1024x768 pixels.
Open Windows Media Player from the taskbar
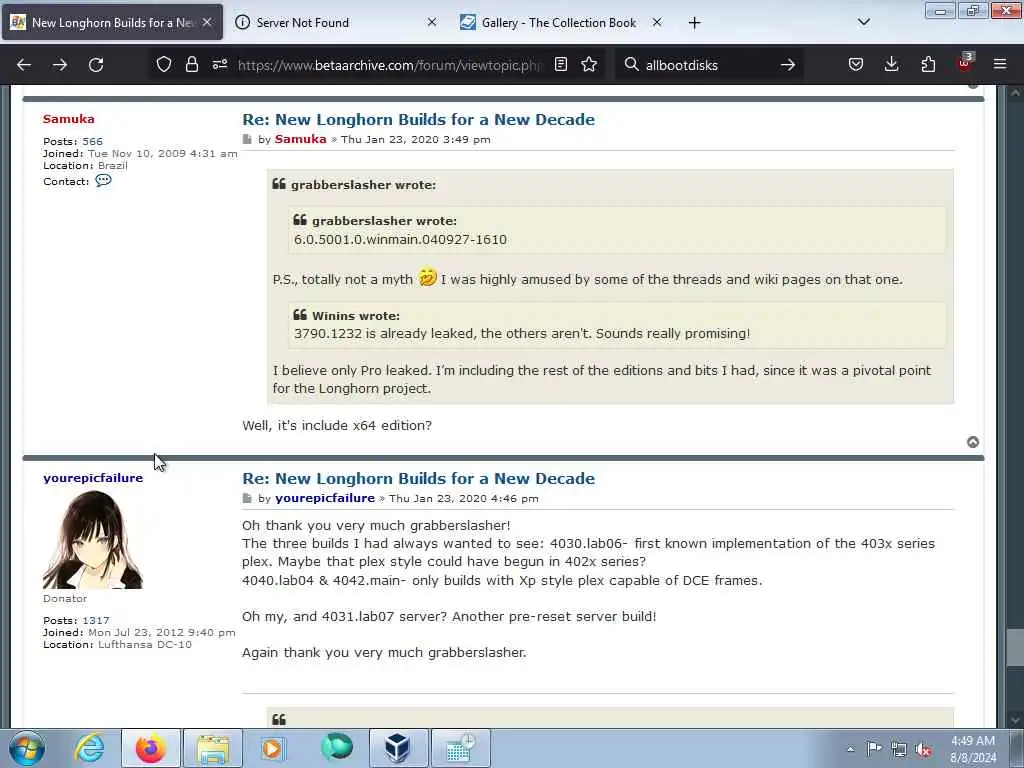(272, 748)
